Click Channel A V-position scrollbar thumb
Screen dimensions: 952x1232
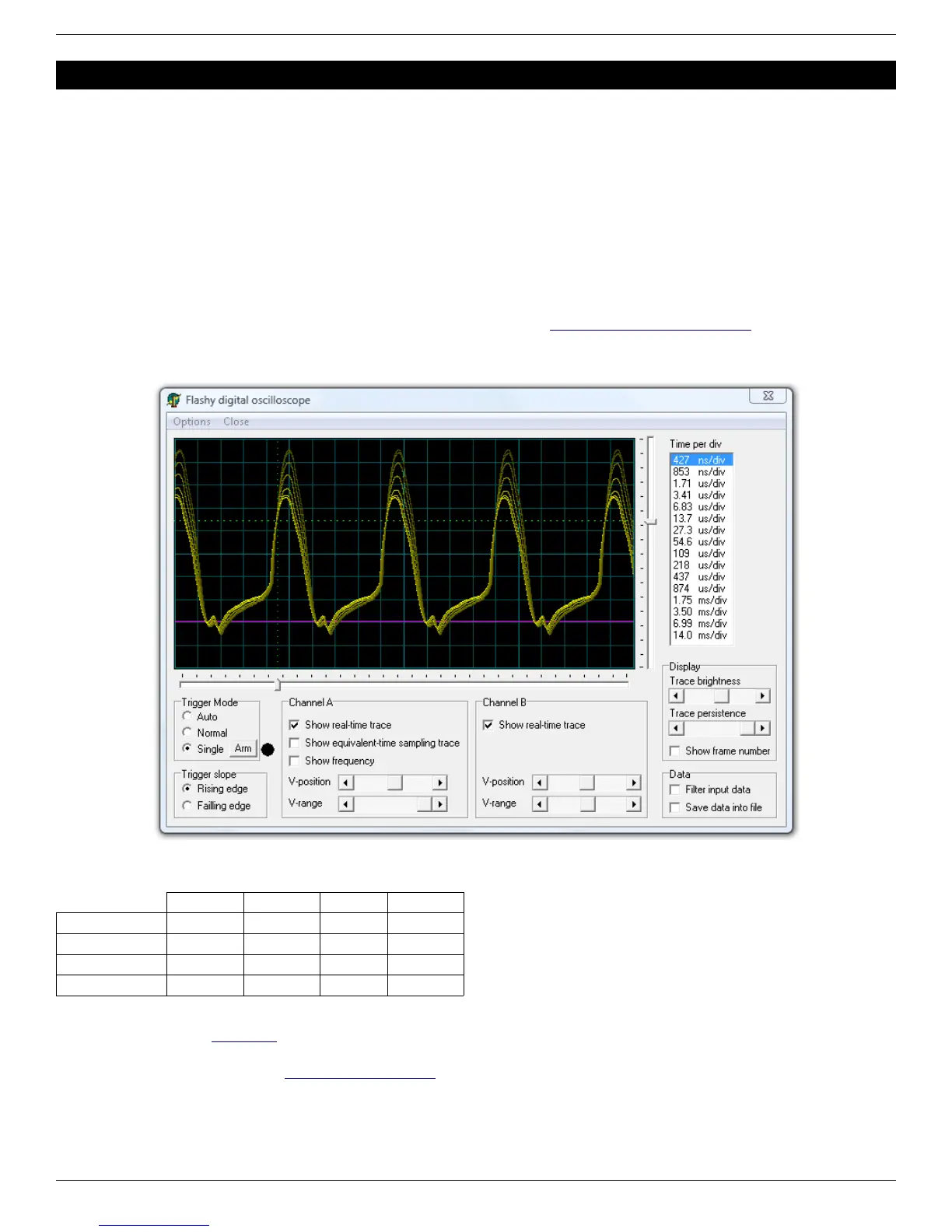tap(395, 782)
